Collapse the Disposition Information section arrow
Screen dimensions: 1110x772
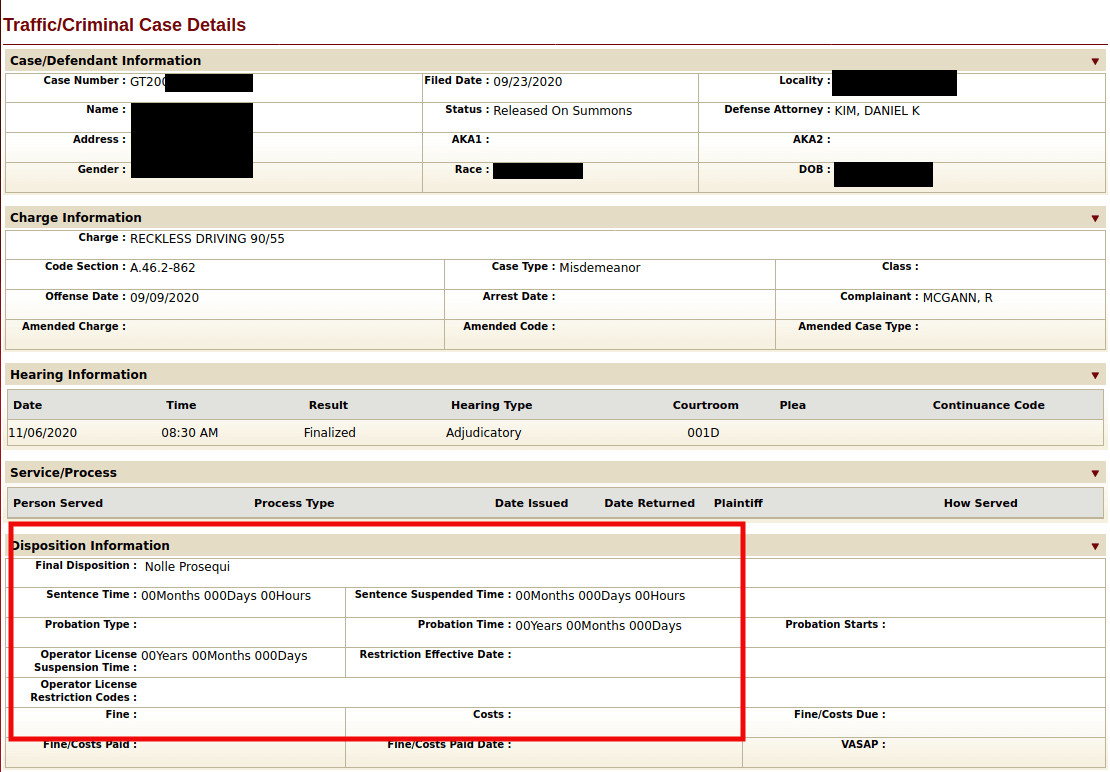[1094, 546]
